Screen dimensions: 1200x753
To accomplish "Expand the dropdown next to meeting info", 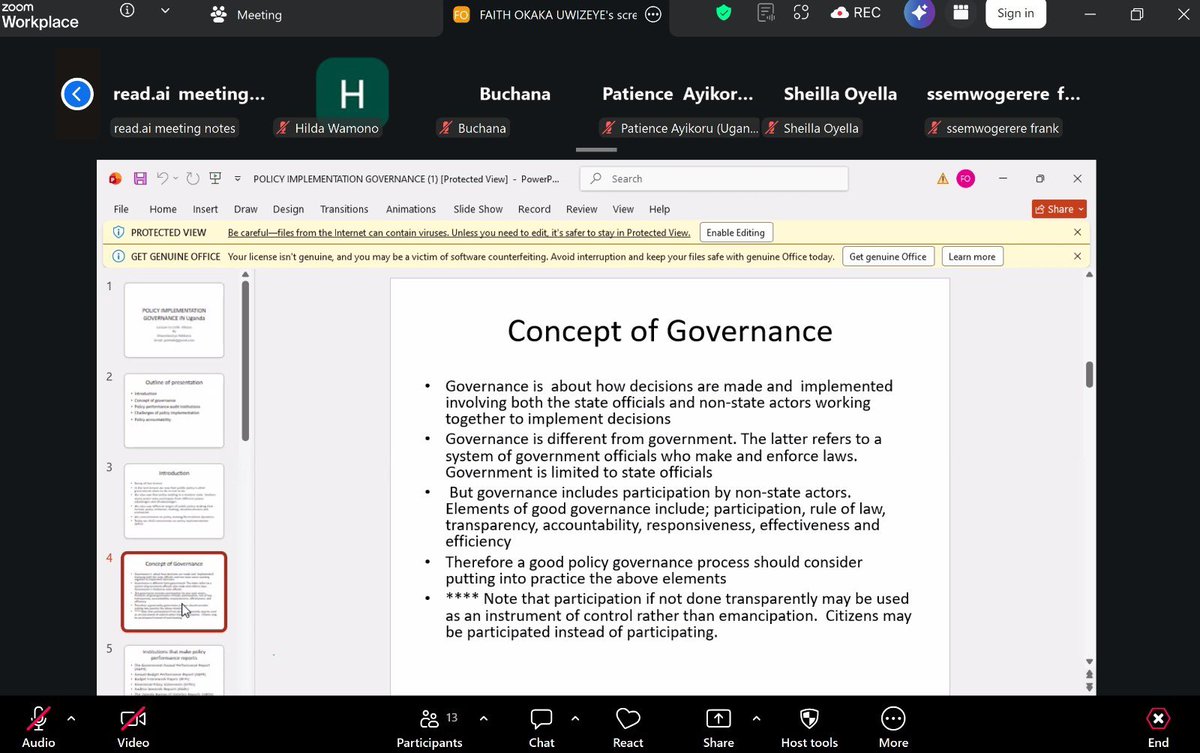I will pos(165,11).
